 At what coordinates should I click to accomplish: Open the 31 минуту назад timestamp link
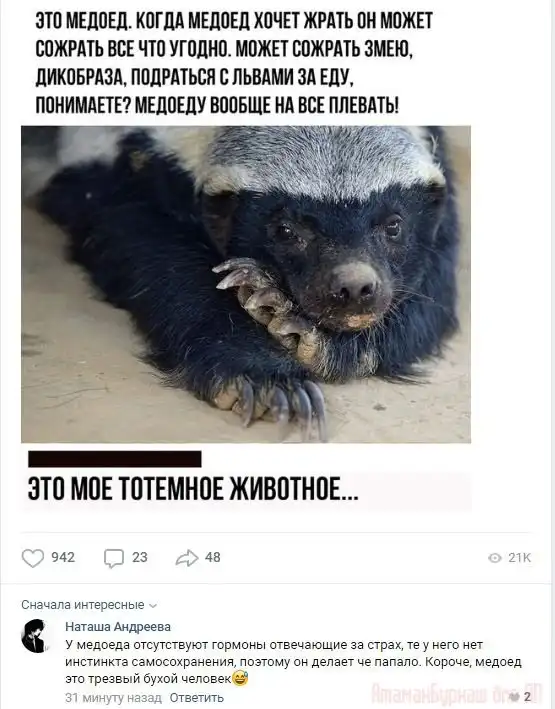pyautogui.click(x=114, y=698)
